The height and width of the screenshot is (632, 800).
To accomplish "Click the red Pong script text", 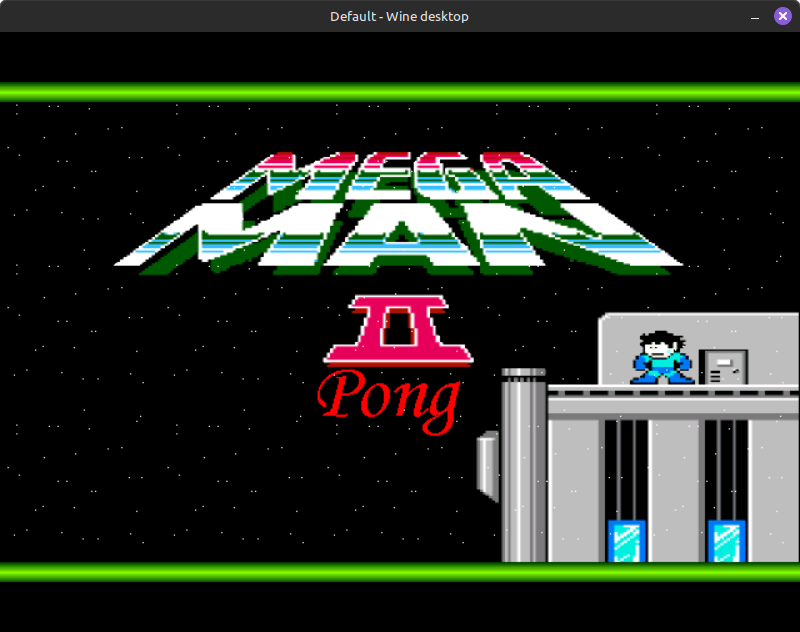I will 389,402.
